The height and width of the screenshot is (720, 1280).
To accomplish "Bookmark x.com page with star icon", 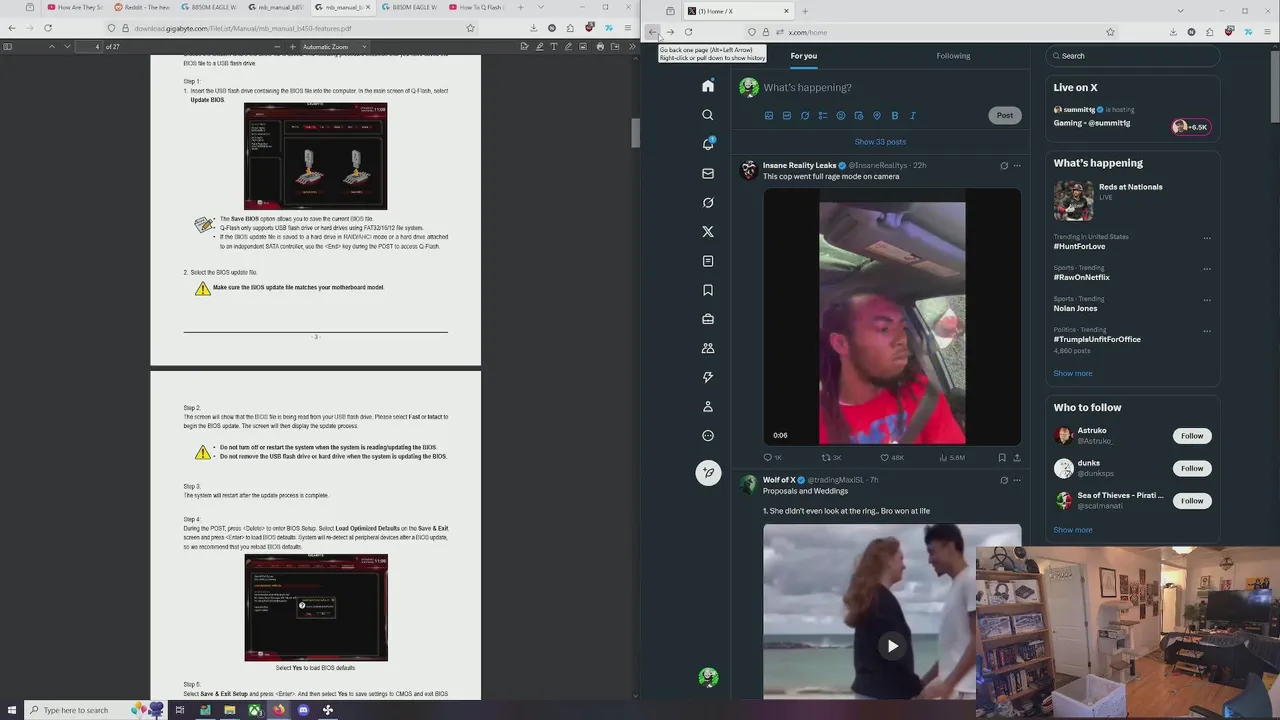I will [1110, 32].
